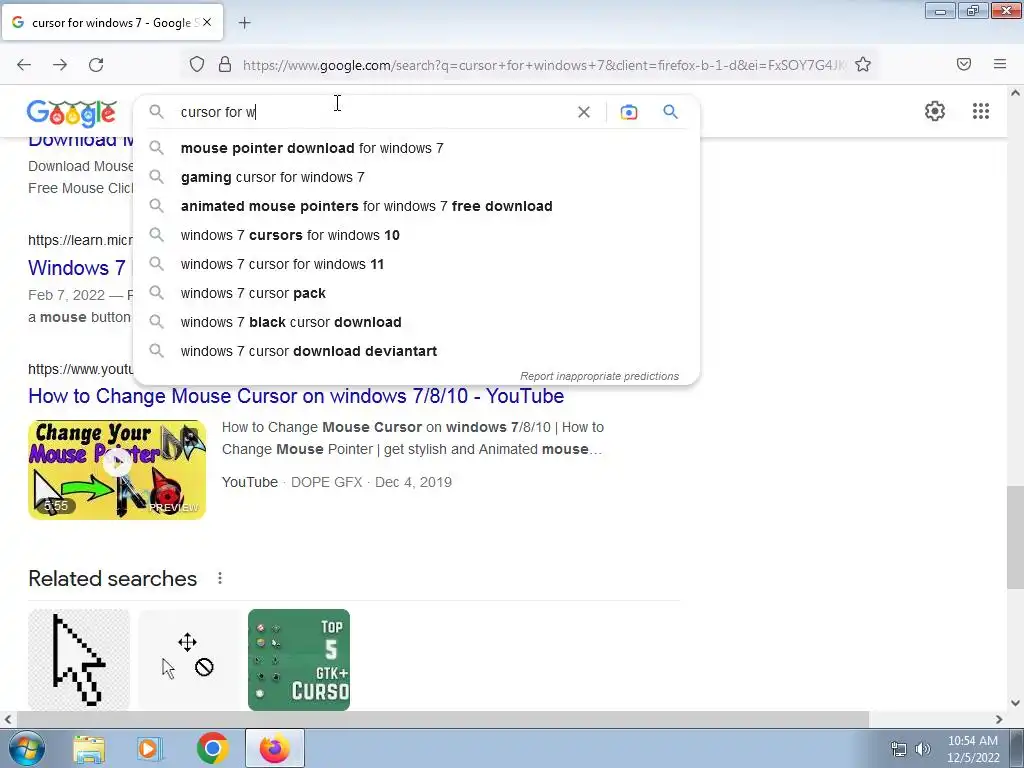Image resolution: width=1024 pixels, height=768 pixels.
Task: Submit search with the blue magnifier icon
Action: (x=670, y=112)
